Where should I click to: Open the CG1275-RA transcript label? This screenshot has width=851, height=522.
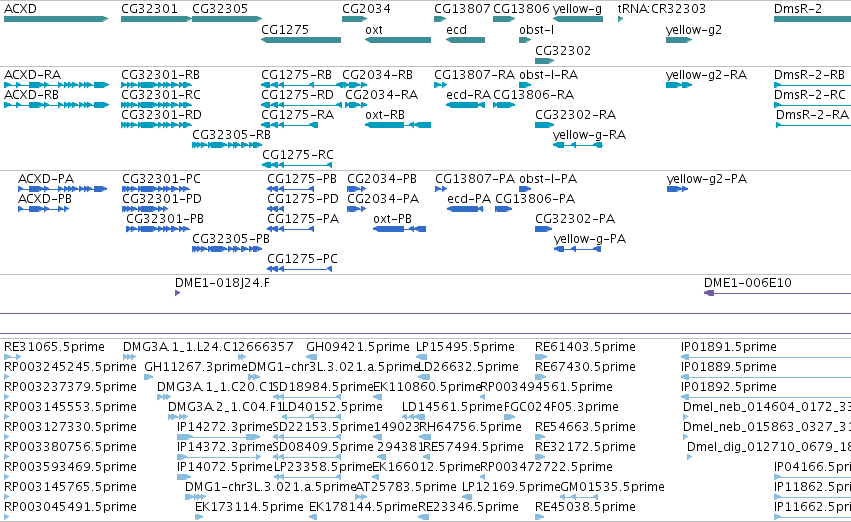[297, 115]
